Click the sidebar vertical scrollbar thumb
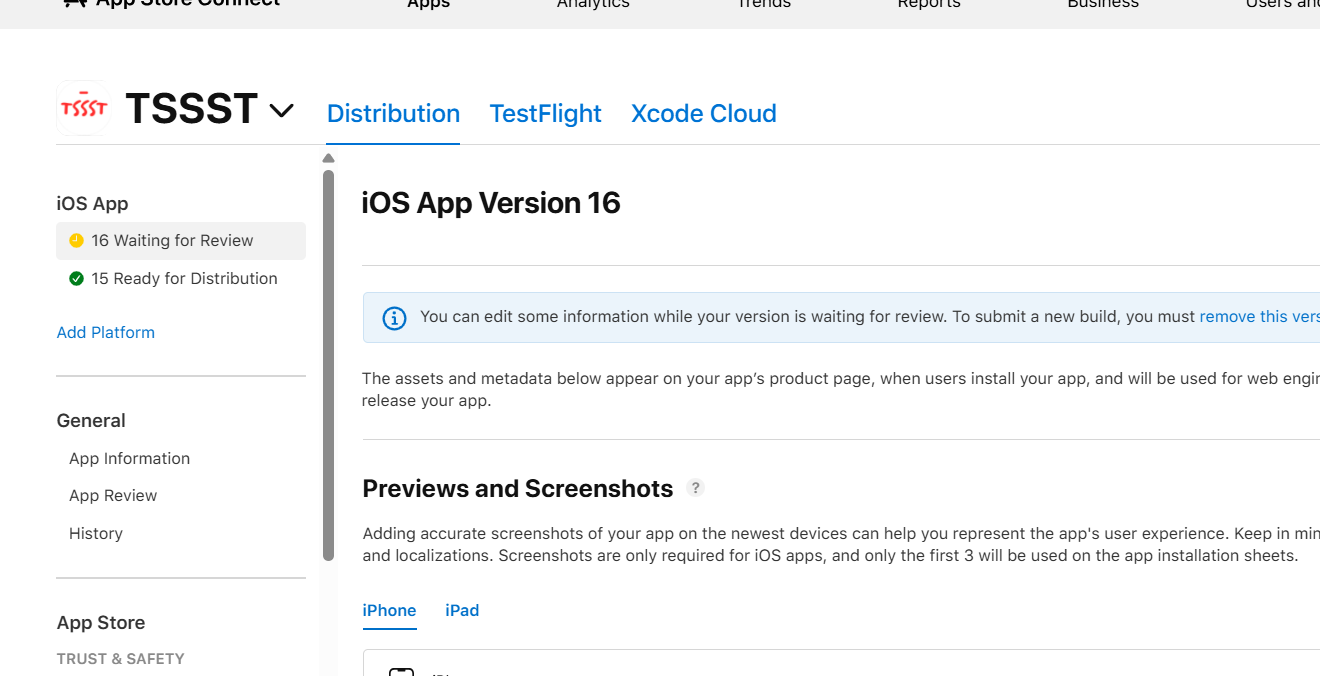1320x676 pixels. 328,365
